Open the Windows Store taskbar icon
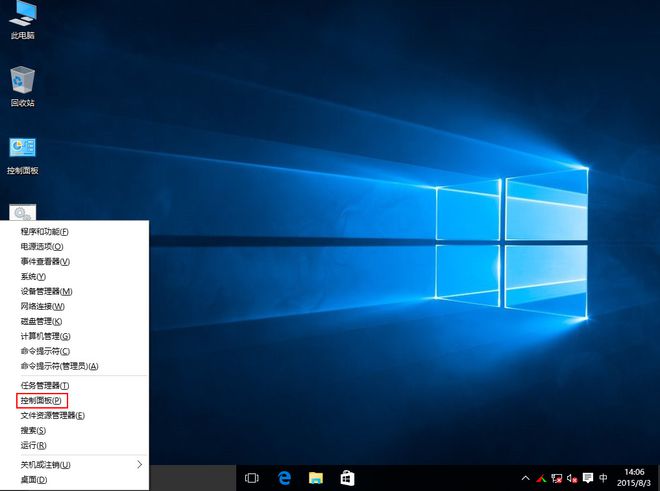 point(346,478)
